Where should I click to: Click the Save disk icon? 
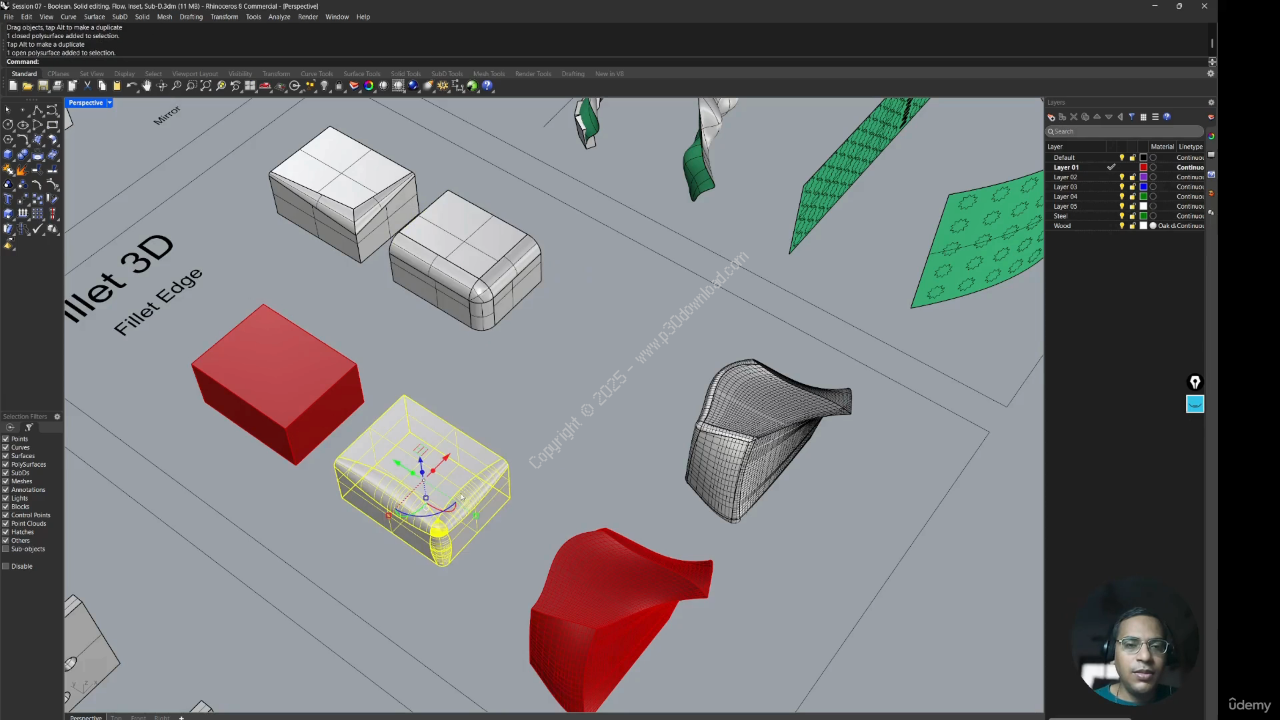(x=42, y=86)
